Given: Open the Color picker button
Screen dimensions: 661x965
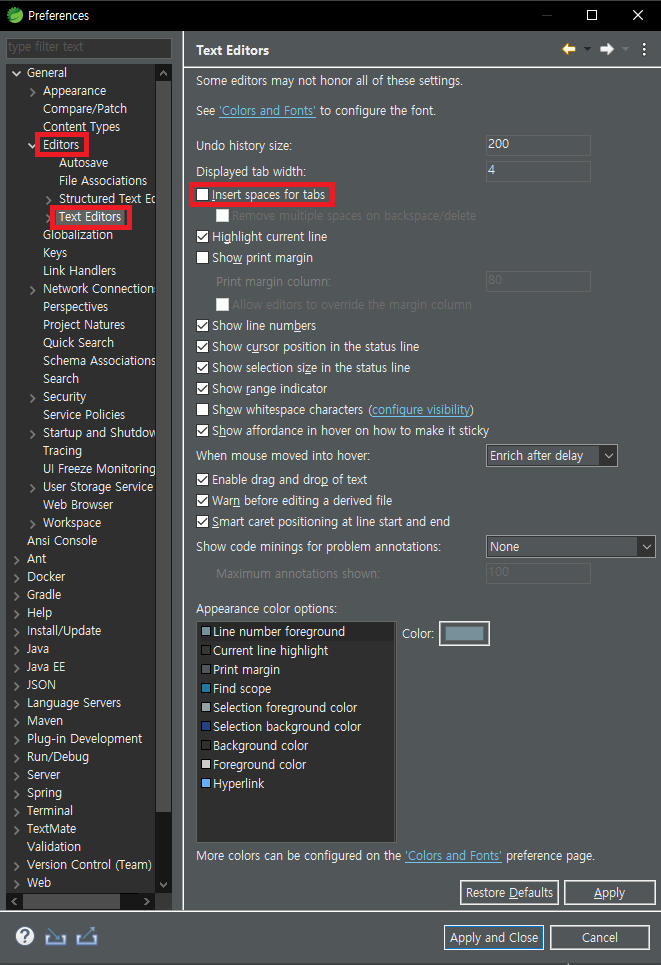Looking at the screenshot, I should tap(464, 634).
